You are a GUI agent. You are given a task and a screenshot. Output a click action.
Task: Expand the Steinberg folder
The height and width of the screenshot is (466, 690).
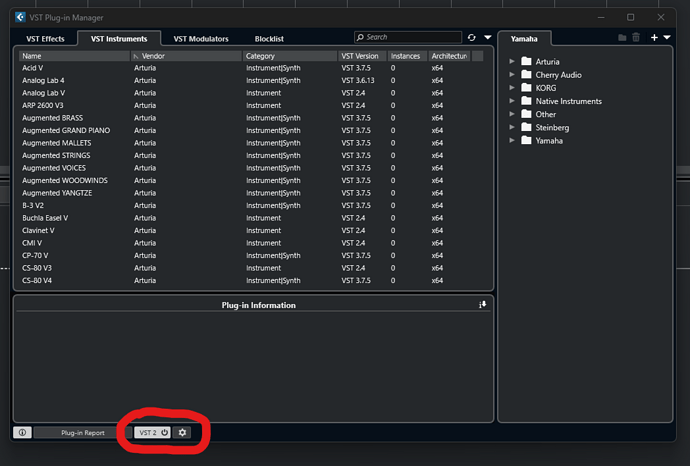coord(512,127)
